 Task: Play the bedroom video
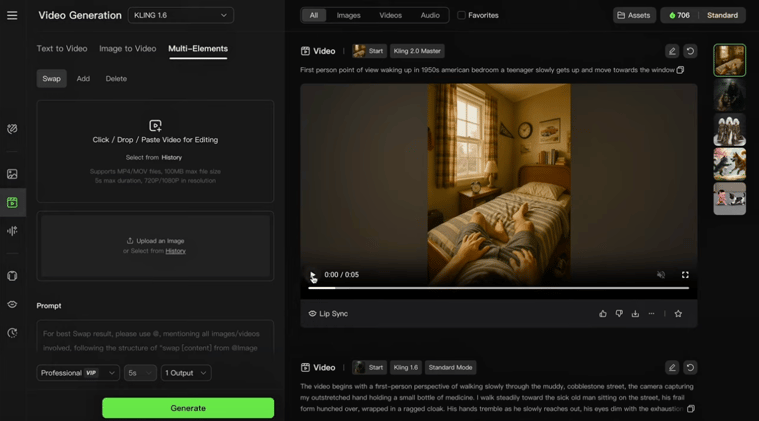tap(313, 275)
